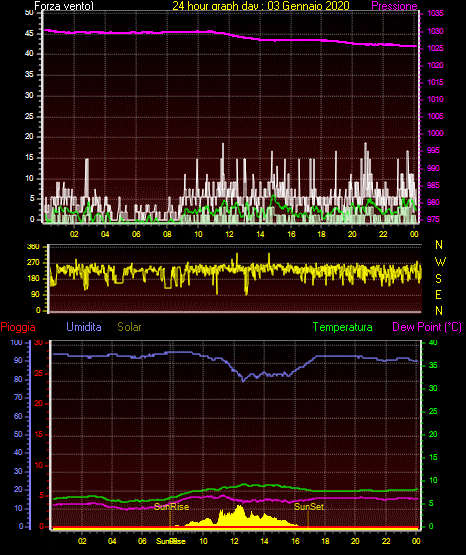Click the 'SunSet' marker label in the lower chart
466x555 pixels.
click(x=309, y=507)
